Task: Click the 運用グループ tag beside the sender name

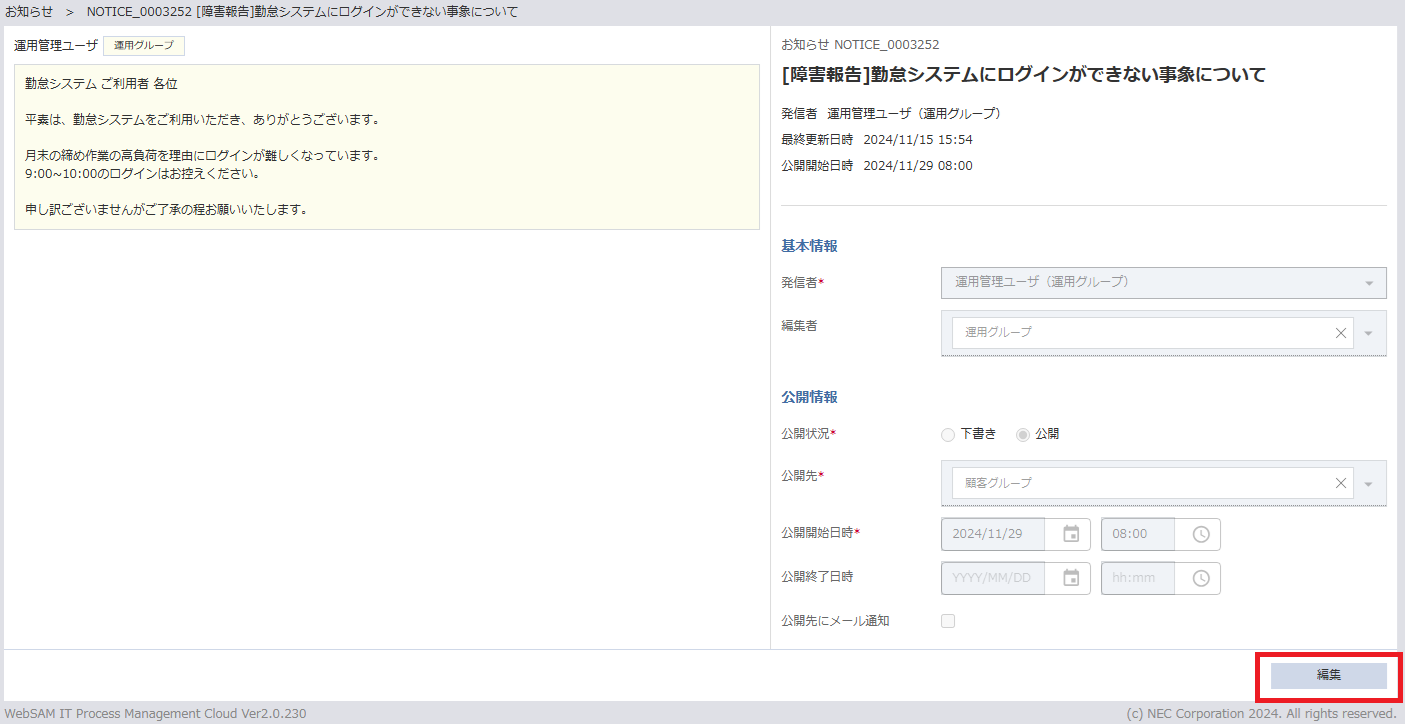Action: tap(143, 46)
